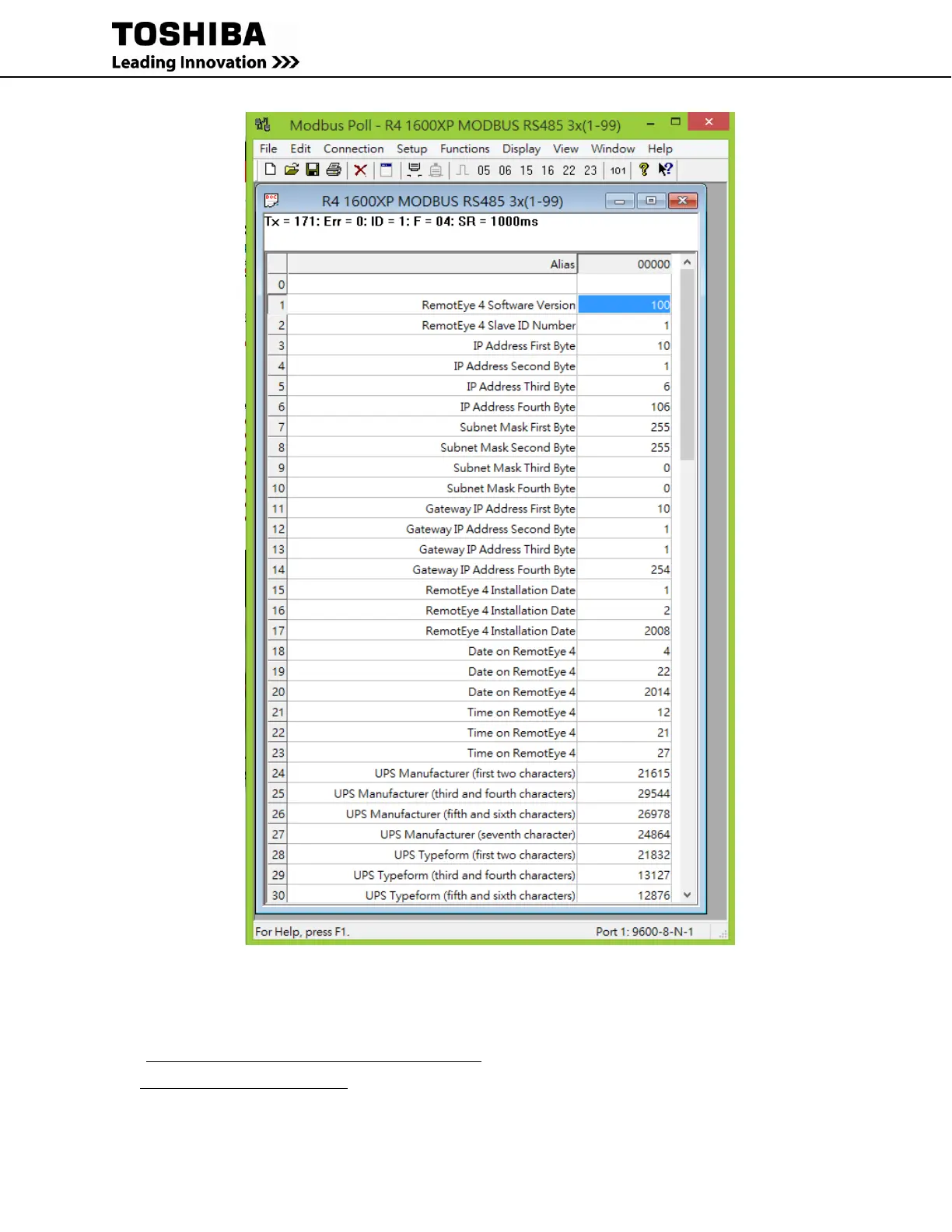Open the File menu
The image size is (952, 1232).
click(268, 149)
